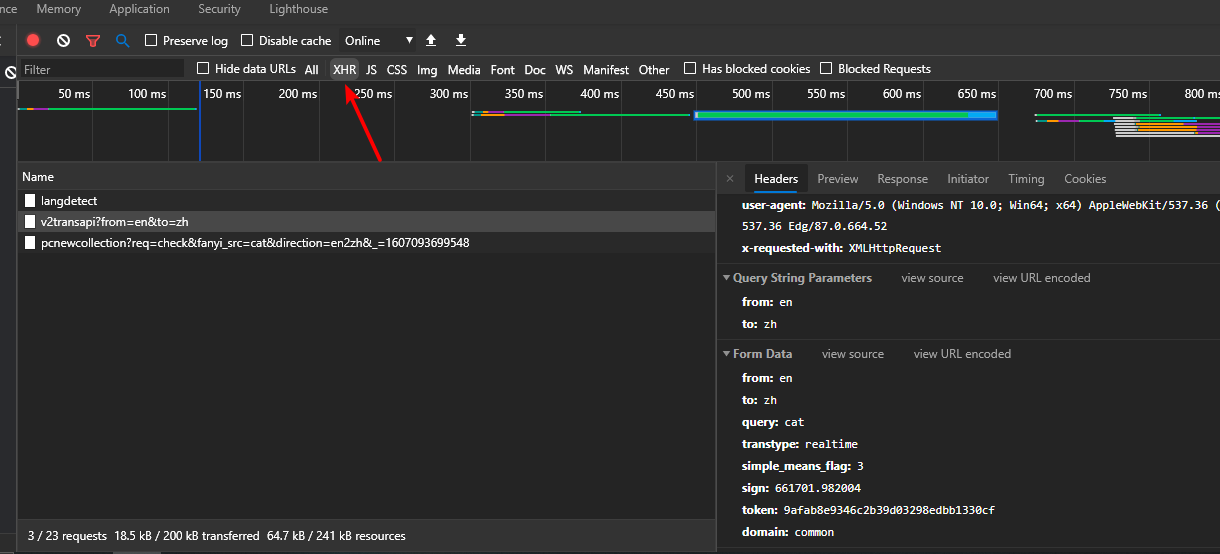Click view source for Query String Parameters
The width and height of the screenshot is (1220, 554).
(x=932, y=278)
